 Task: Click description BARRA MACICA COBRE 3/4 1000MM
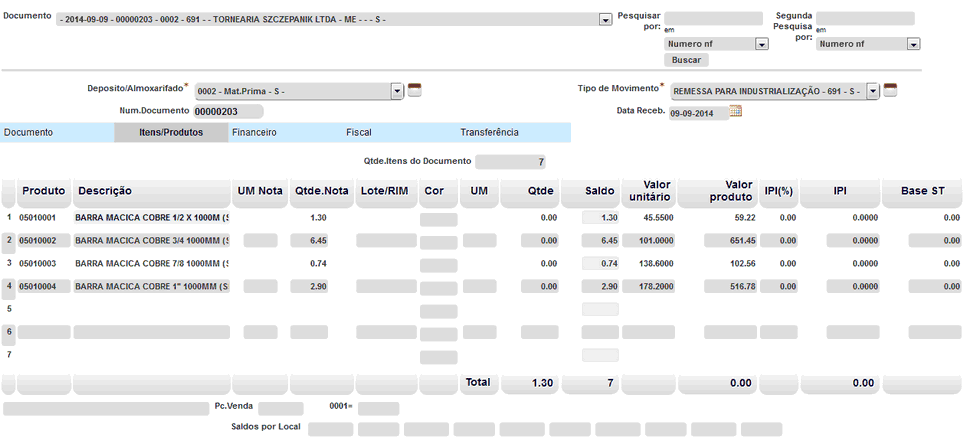click(x=152, y=240)
